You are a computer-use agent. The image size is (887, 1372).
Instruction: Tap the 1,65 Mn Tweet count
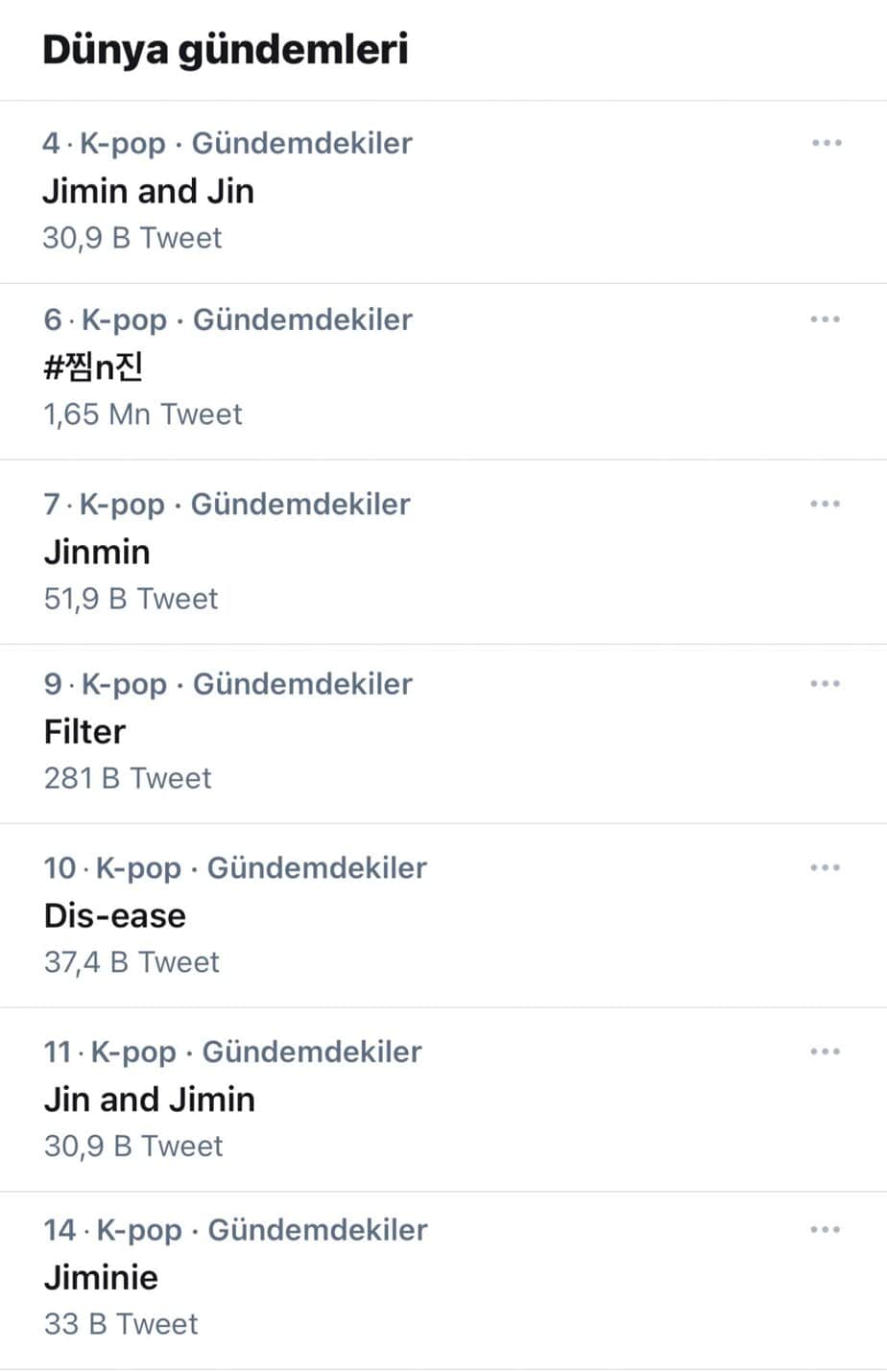point(143,414)
